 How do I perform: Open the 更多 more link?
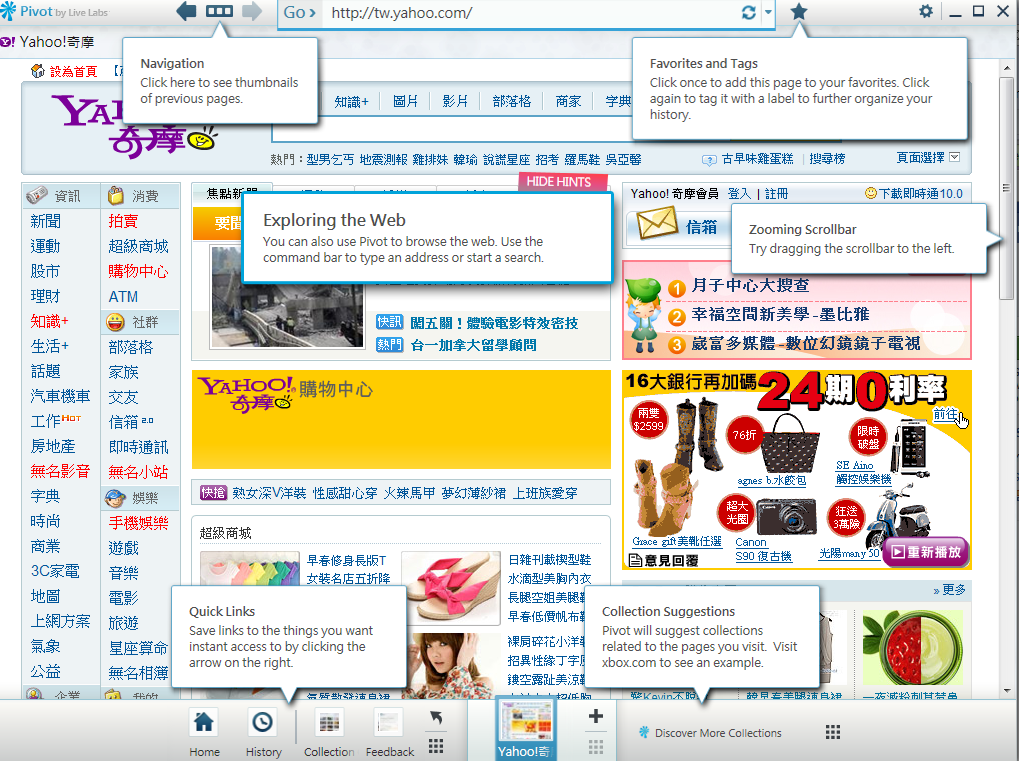tap(949, 589)
